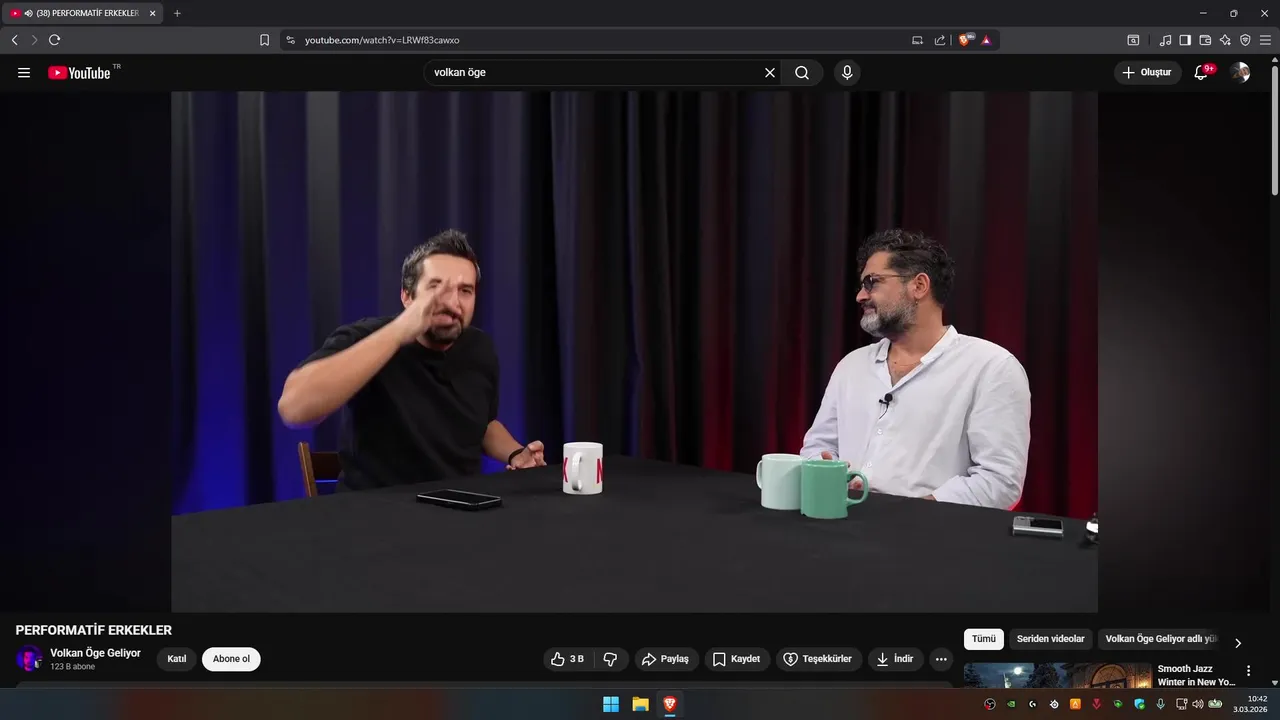Download the video with İndir
This screenshot has height=720, width=1280.
click(x=895, y=659)
